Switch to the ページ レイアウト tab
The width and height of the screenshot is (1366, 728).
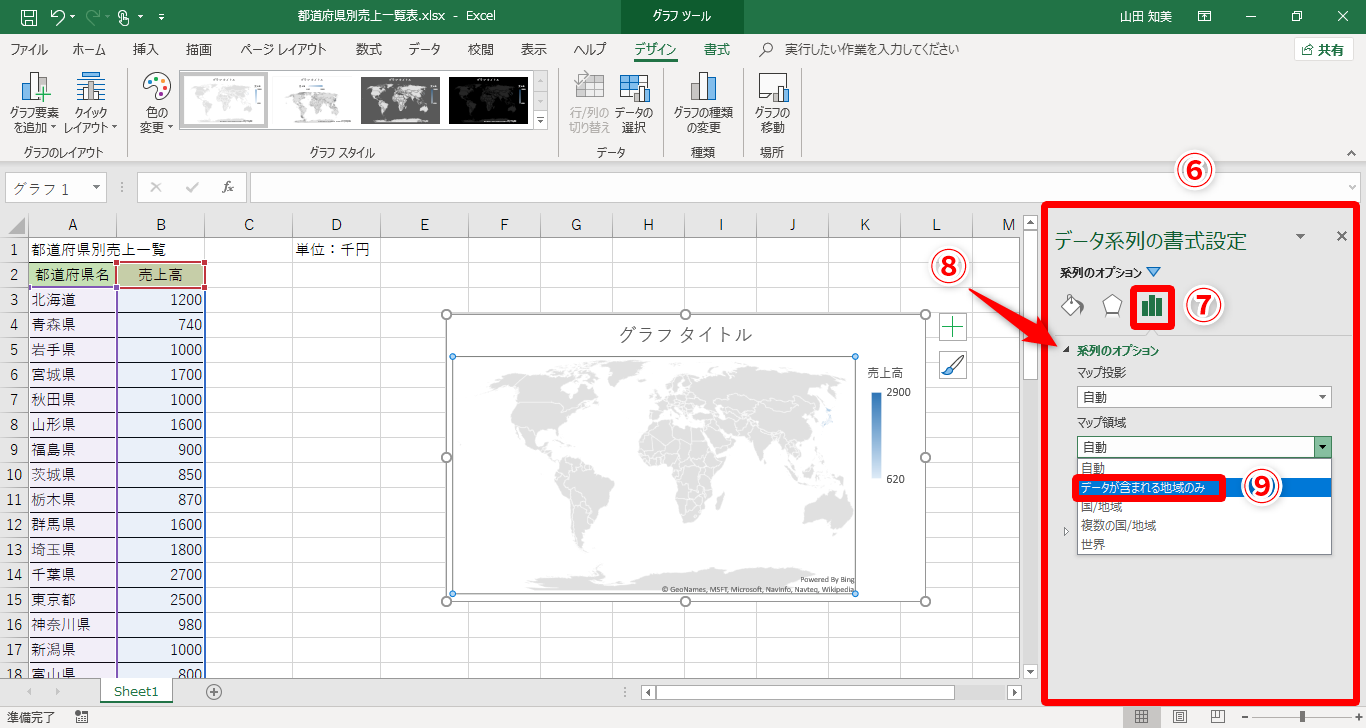tap(283, 49)
